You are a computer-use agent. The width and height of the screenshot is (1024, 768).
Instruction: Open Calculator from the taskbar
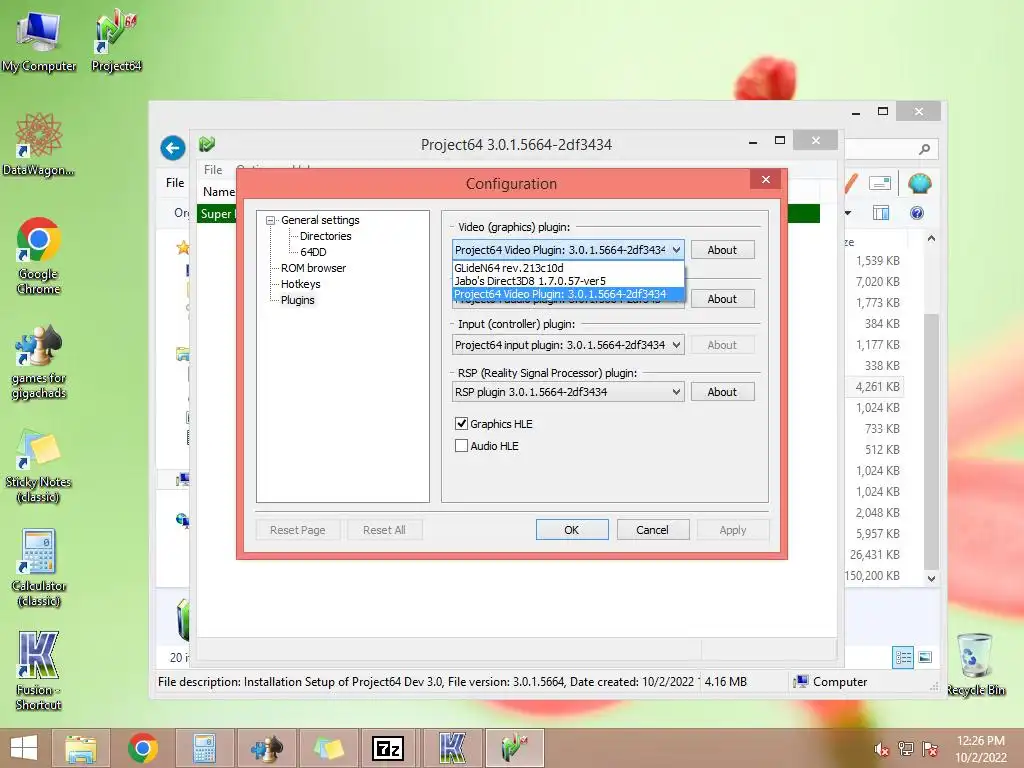tap(204, 748)
